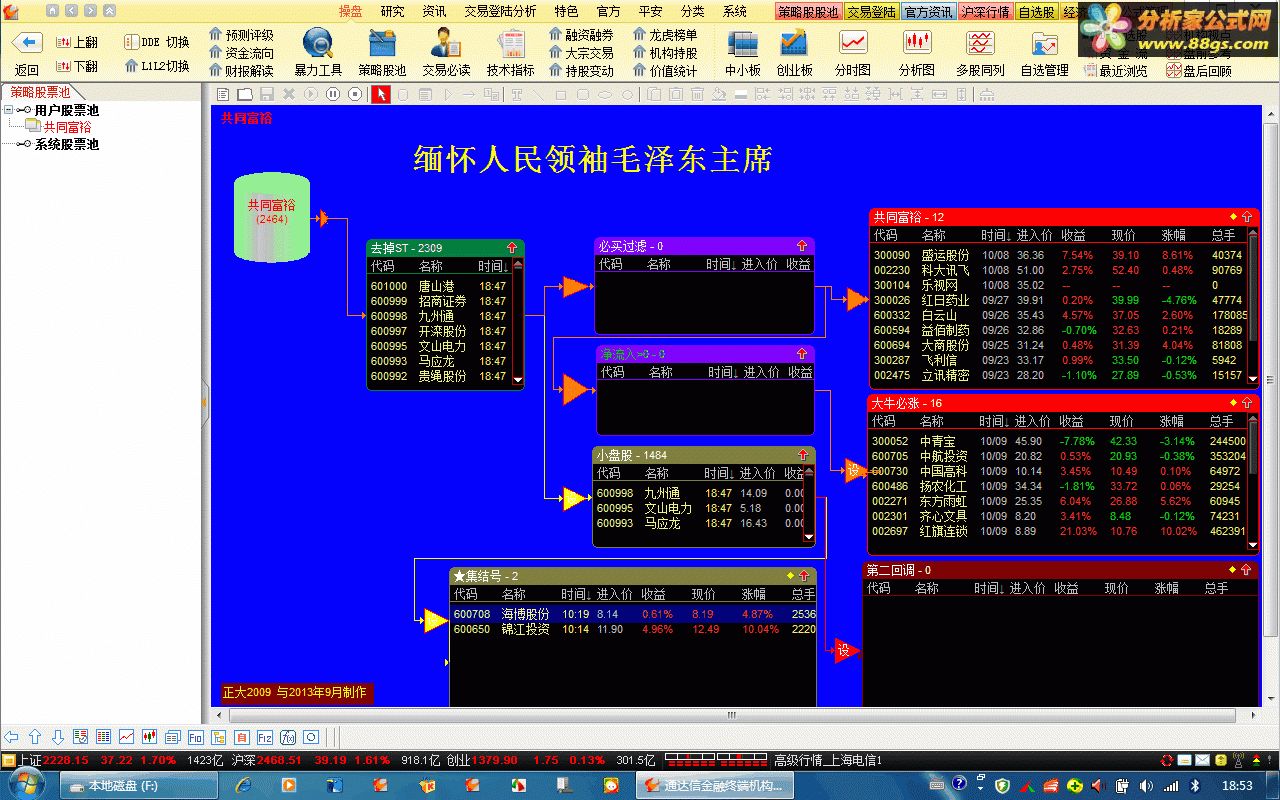Viewport: 1280px width, 800px height.
Task: Click the 上翻 page-up button
Action: (76, 42)
